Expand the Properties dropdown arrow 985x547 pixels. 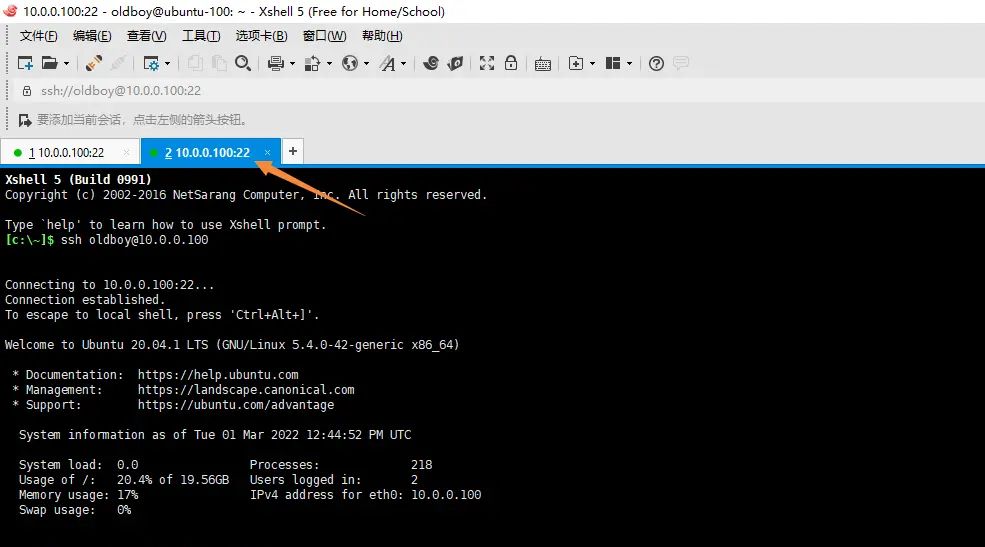[x=167, y=63]
